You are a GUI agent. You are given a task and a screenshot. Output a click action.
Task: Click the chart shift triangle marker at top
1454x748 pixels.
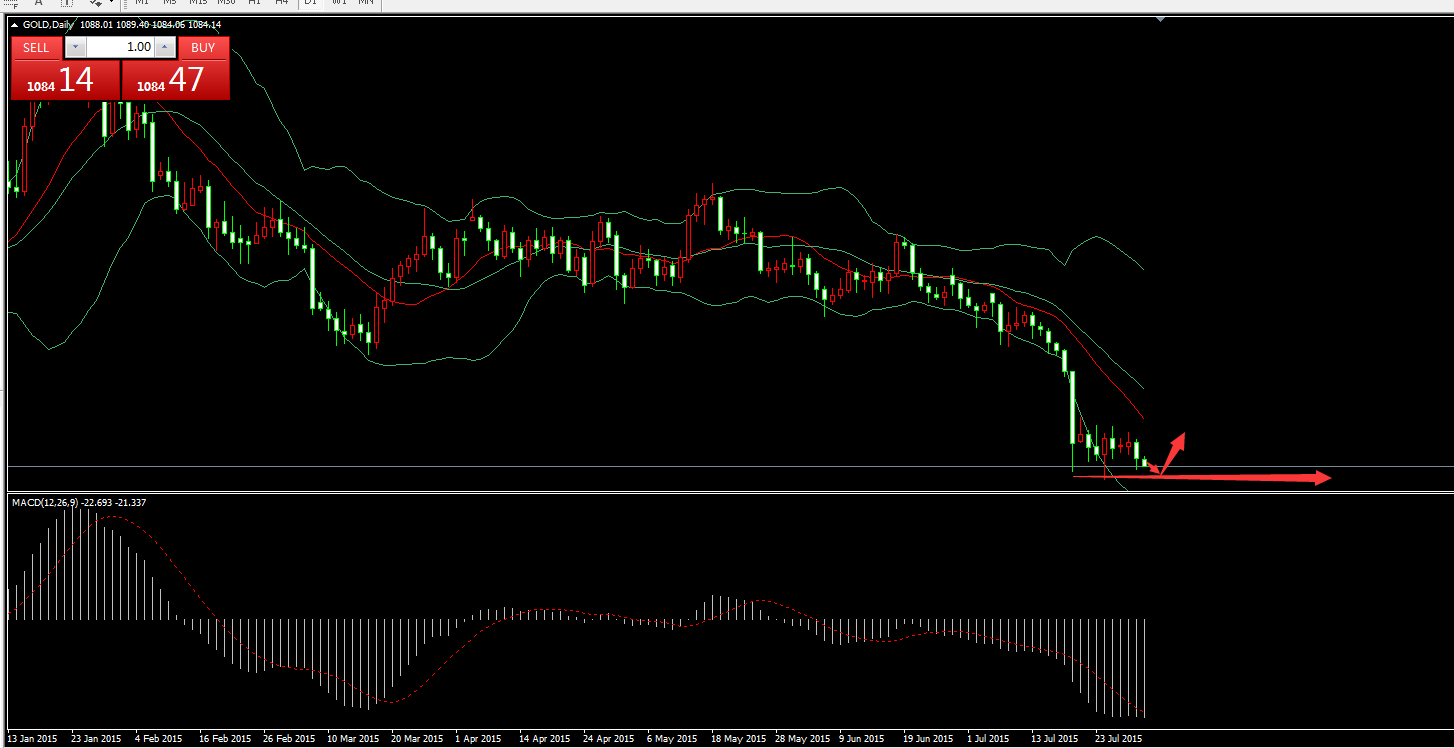tap(1160, 19)
